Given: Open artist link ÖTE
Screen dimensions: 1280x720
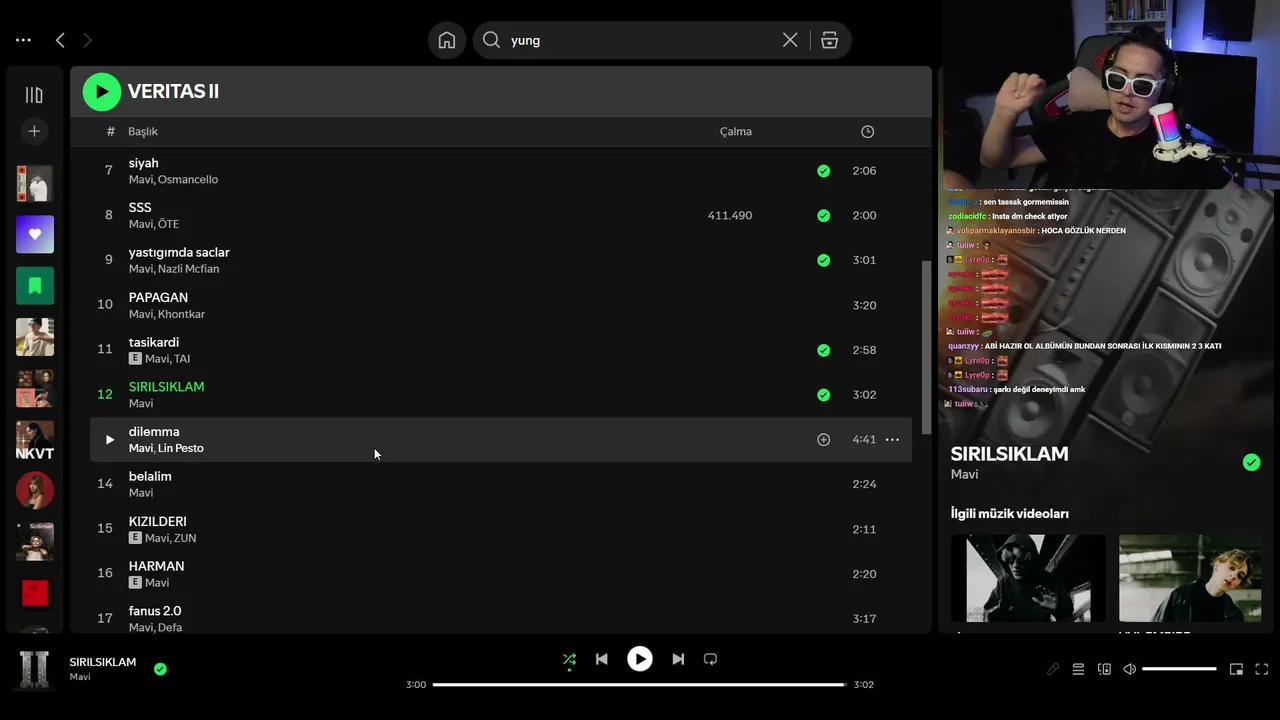Looking at the screenshot, I should click(168, 225).
